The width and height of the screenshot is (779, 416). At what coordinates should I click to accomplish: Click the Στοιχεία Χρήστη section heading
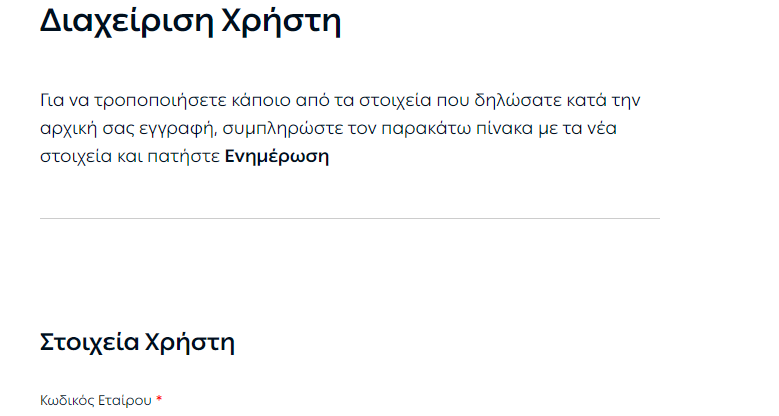[x=137, y=342]
